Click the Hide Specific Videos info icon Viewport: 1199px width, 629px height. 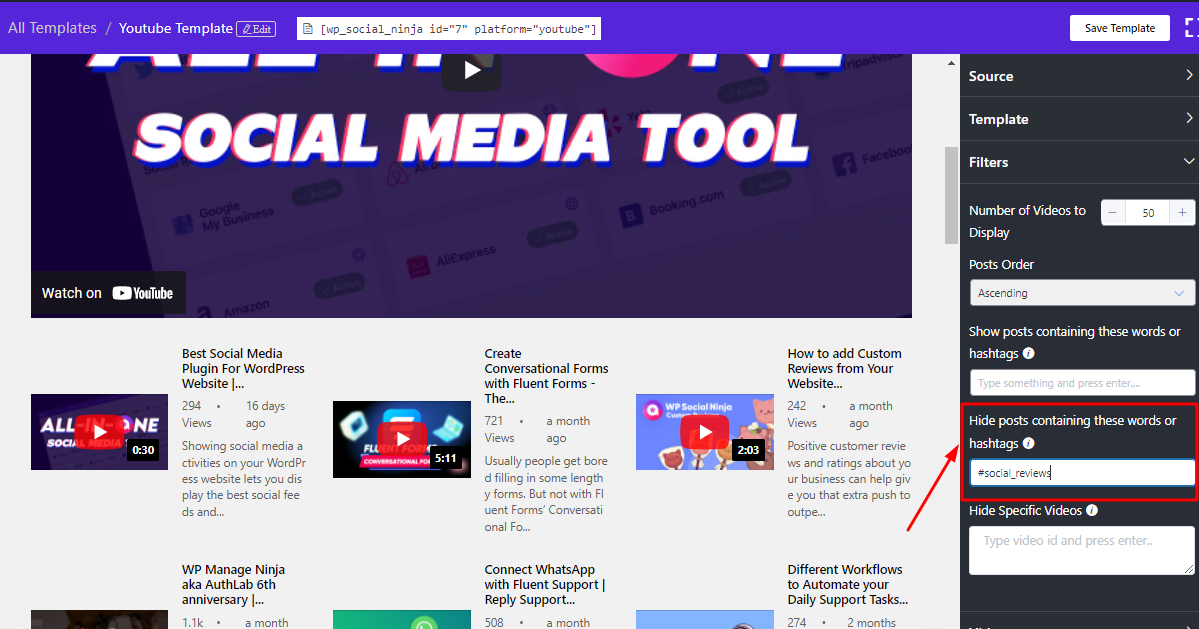tap(1092, 510)
